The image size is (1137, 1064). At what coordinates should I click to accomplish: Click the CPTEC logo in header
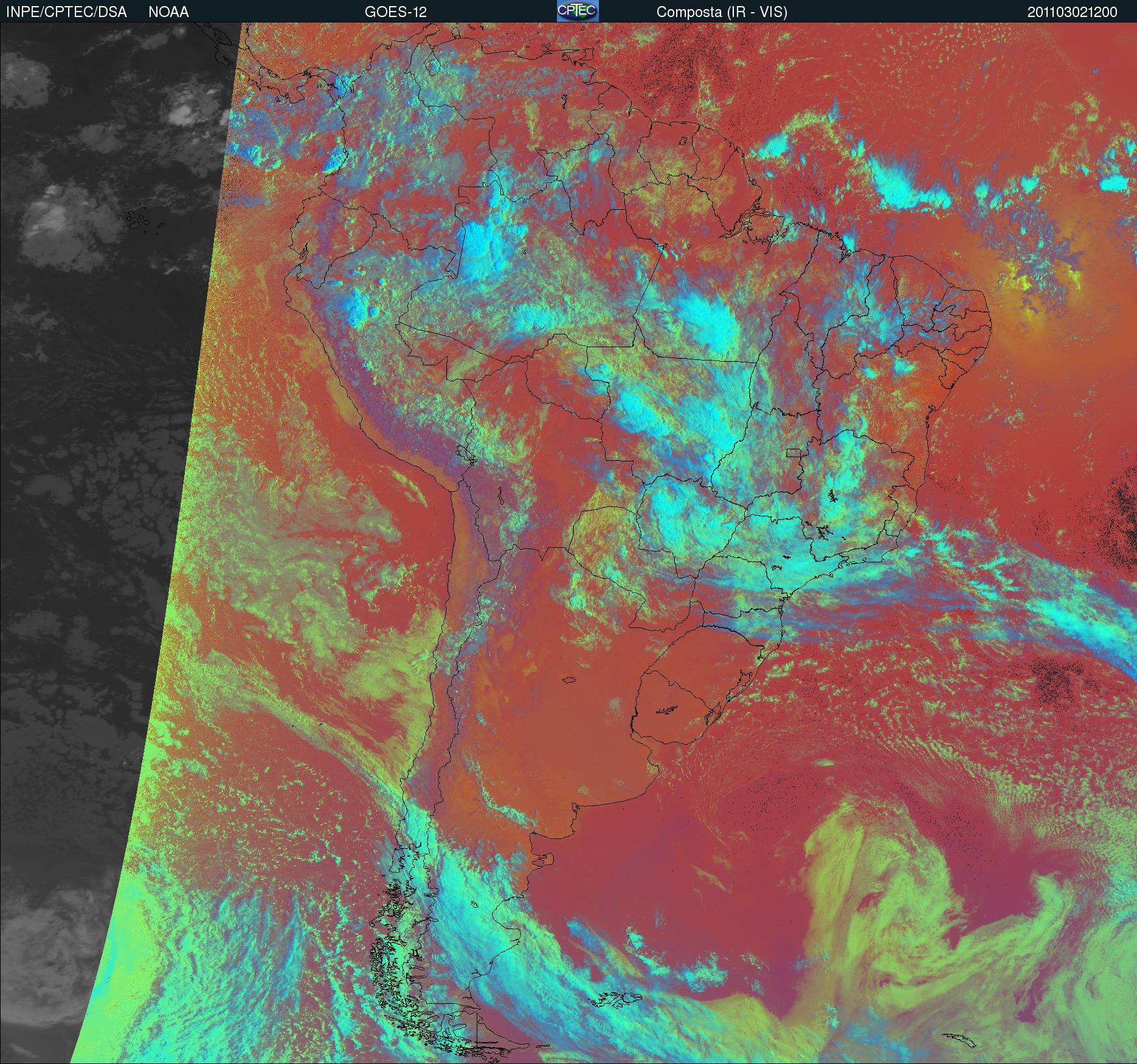[x=577, y=11]
